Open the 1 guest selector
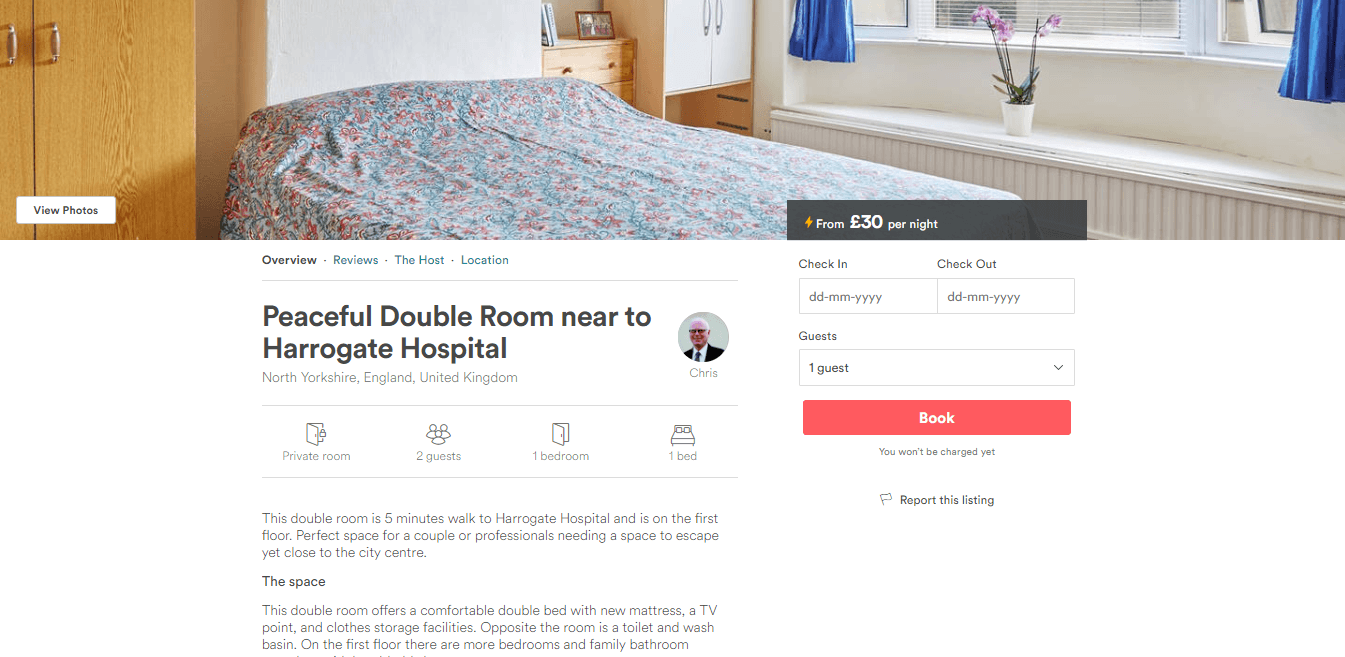Image resolution: width=1345 pixels, height=657 pixels. 936,368
